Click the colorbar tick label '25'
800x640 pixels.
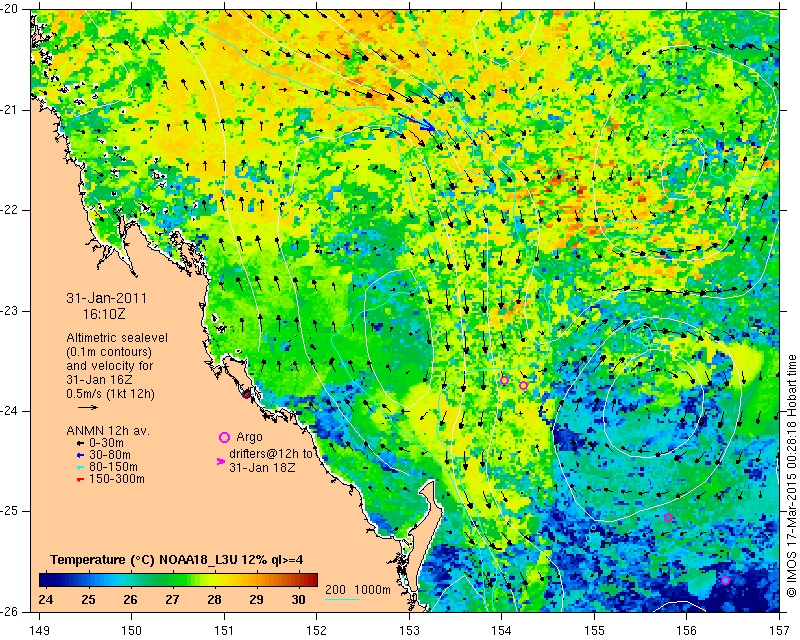click(88, 599)
